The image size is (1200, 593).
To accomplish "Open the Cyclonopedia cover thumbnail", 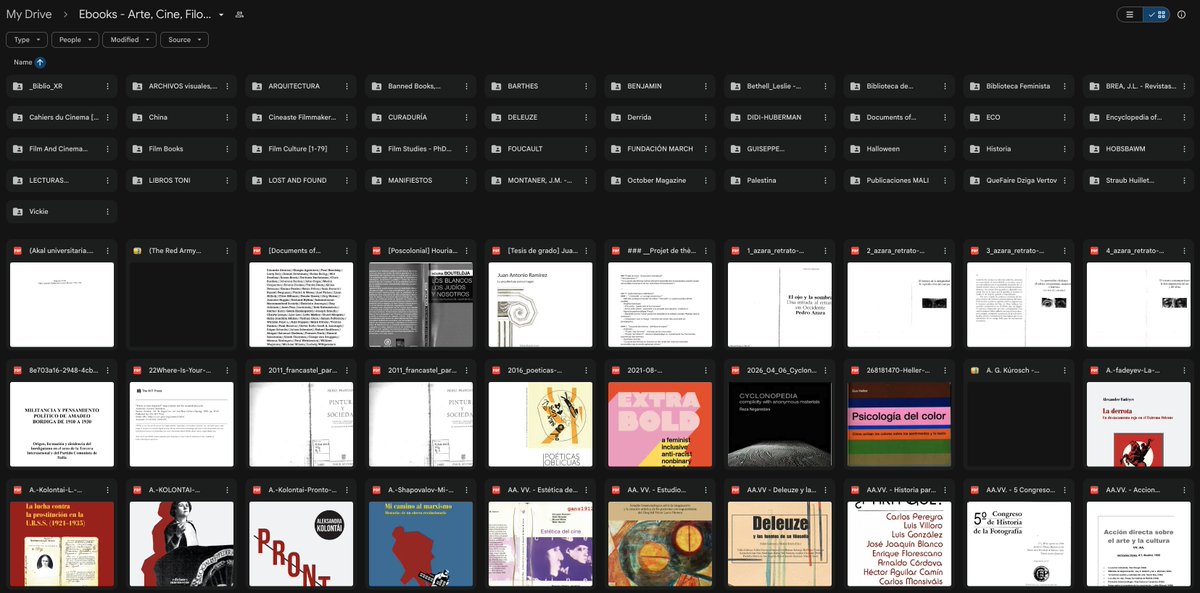I will point(779,424).
